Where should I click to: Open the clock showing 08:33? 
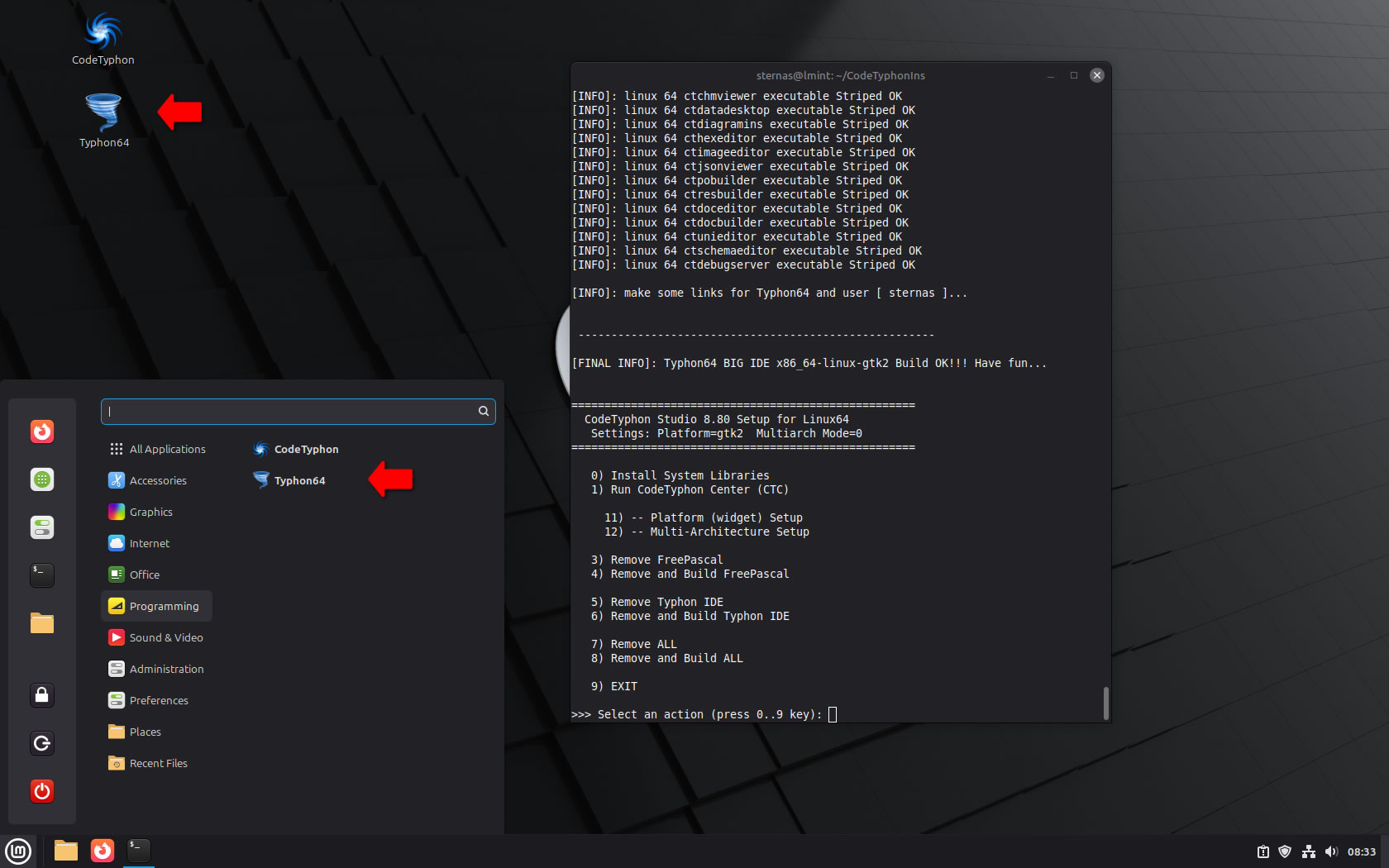pos(1362,851)
